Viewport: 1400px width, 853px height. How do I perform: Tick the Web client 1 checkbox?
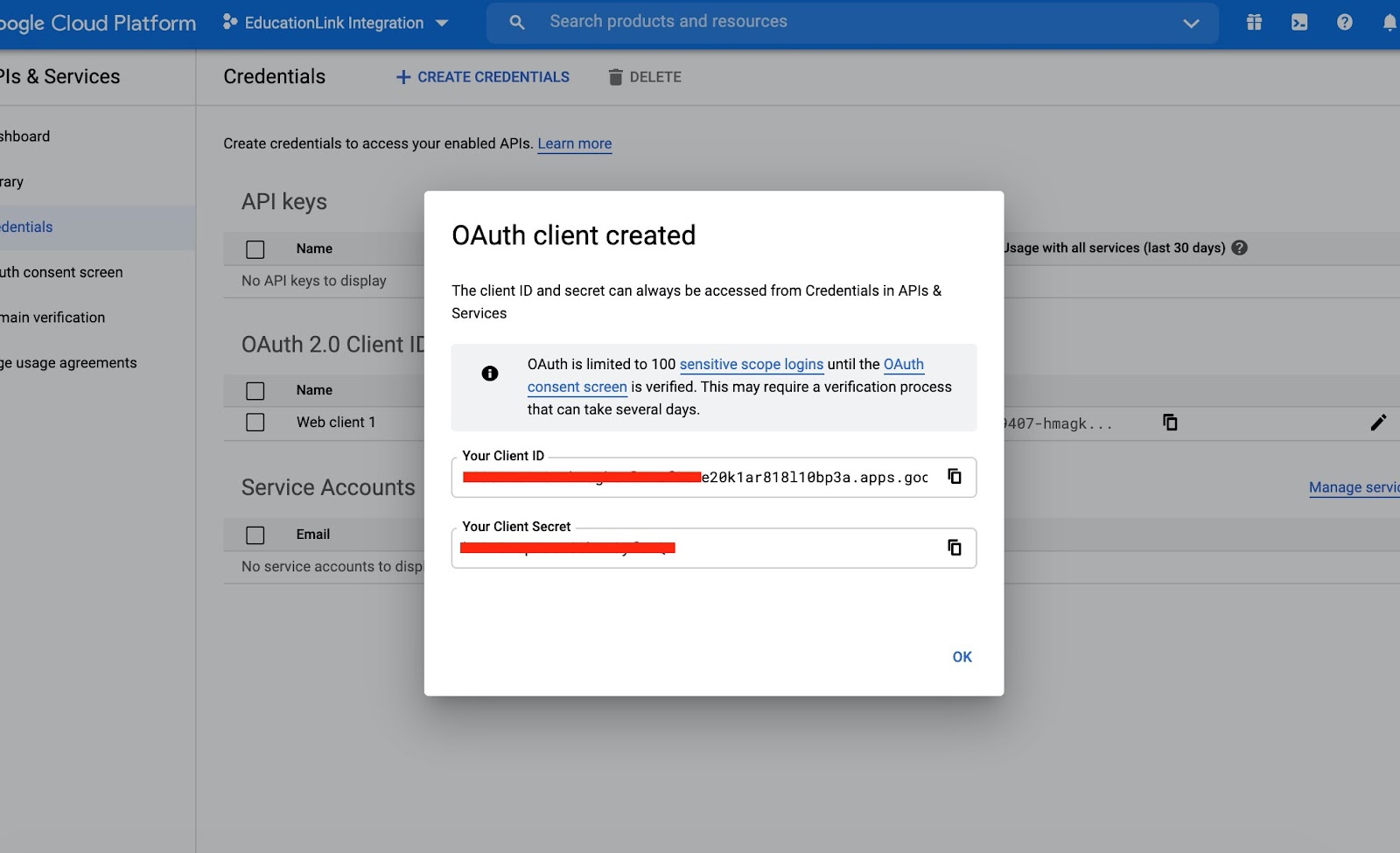point(255,423)
